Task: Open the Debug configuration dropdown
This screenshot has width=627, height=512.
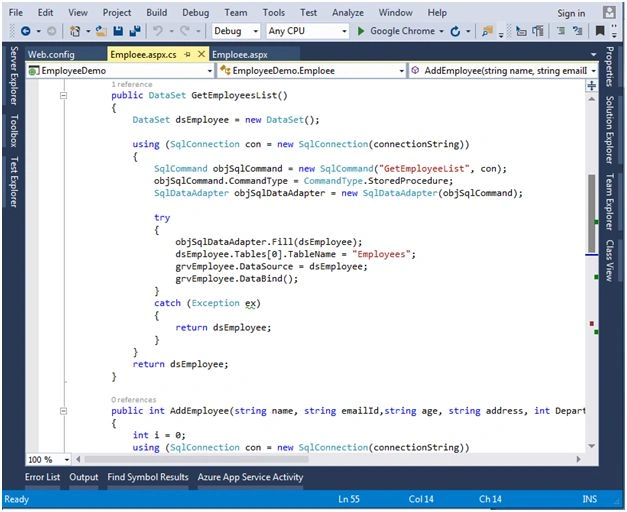Action: coord(236,31)
